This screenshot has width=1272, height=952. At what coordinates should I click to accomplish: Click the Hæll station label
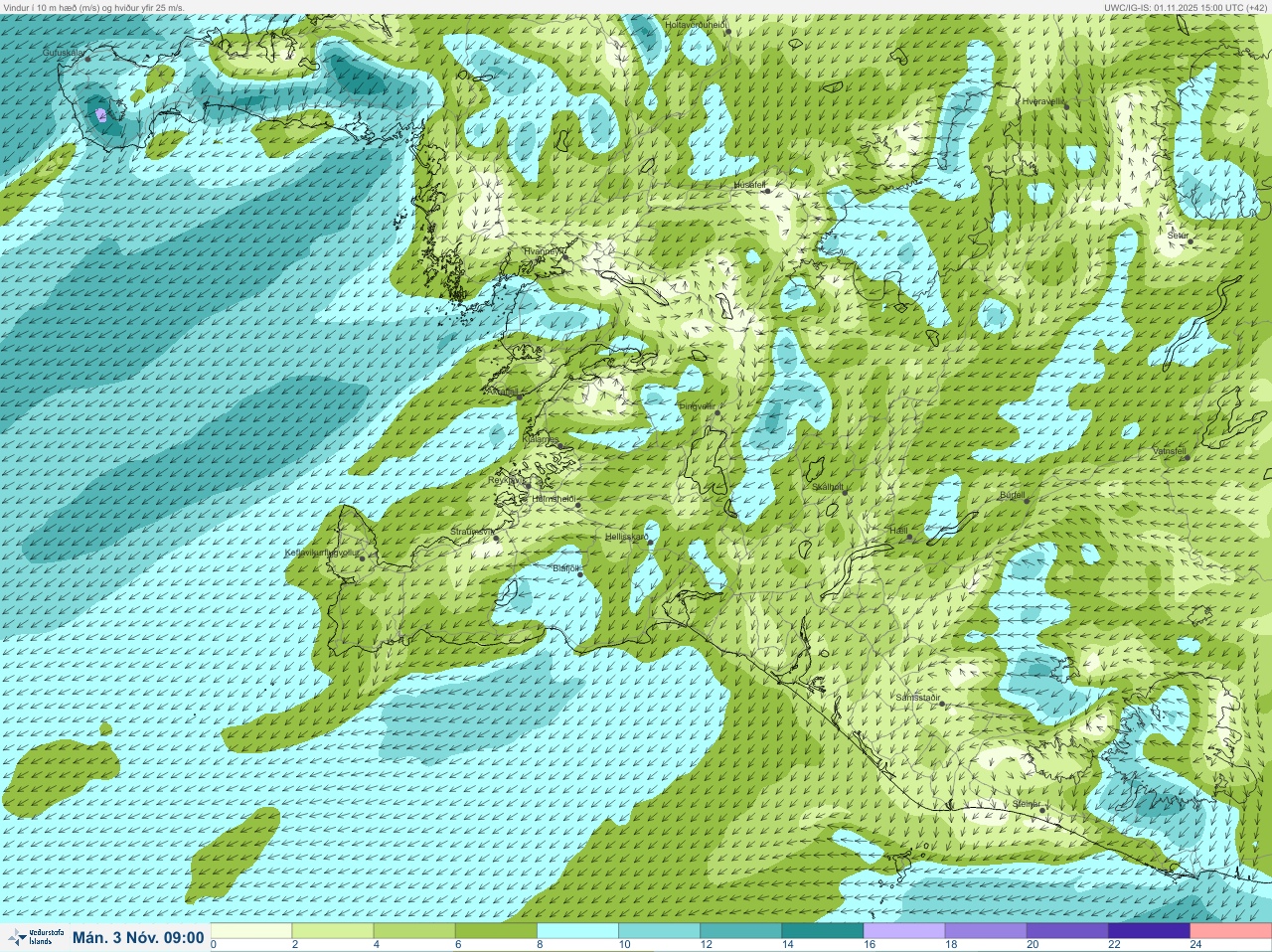point(899,532)
